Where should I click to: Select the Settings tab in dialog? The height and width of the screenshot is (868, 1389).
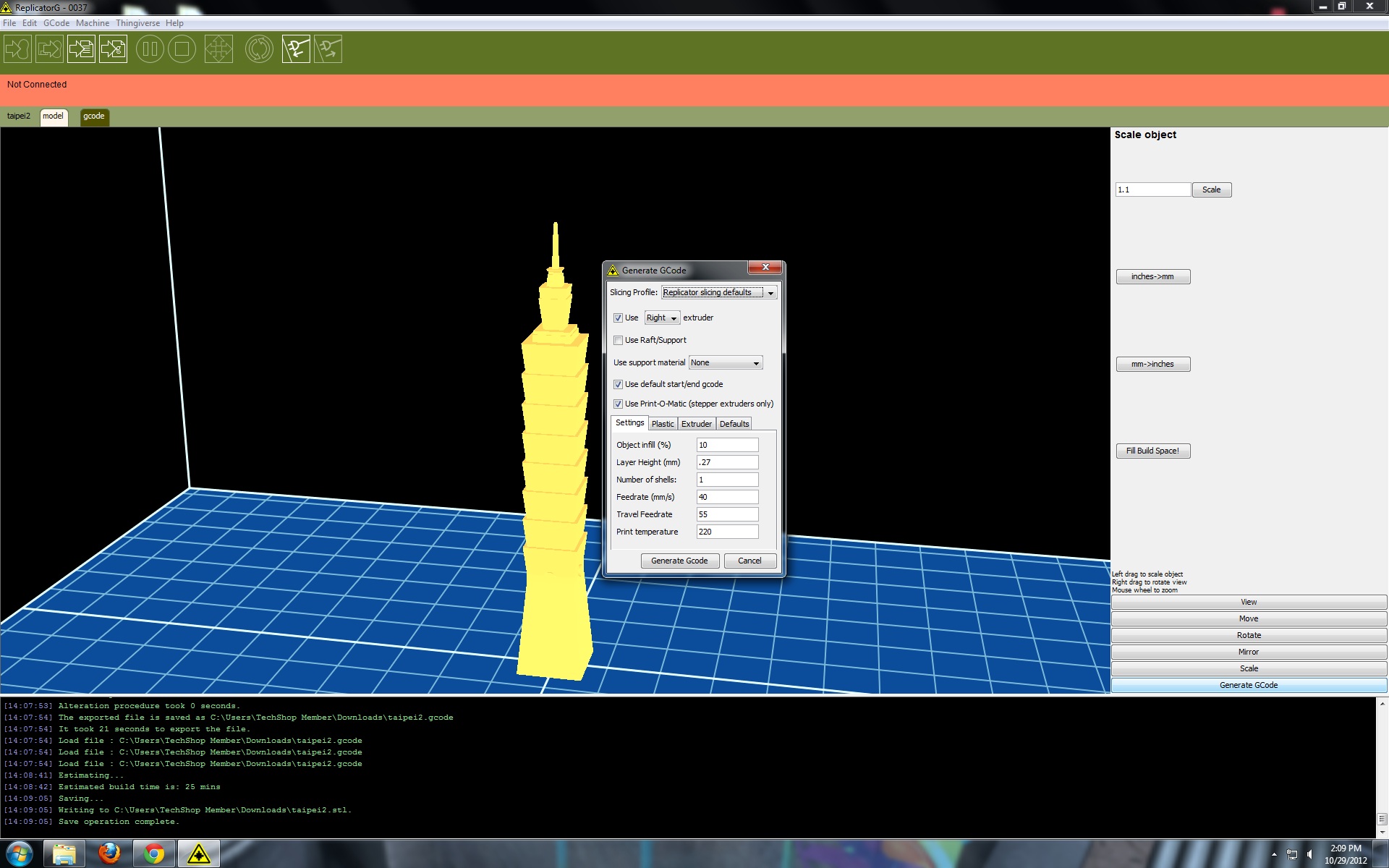tap(629, 423)
